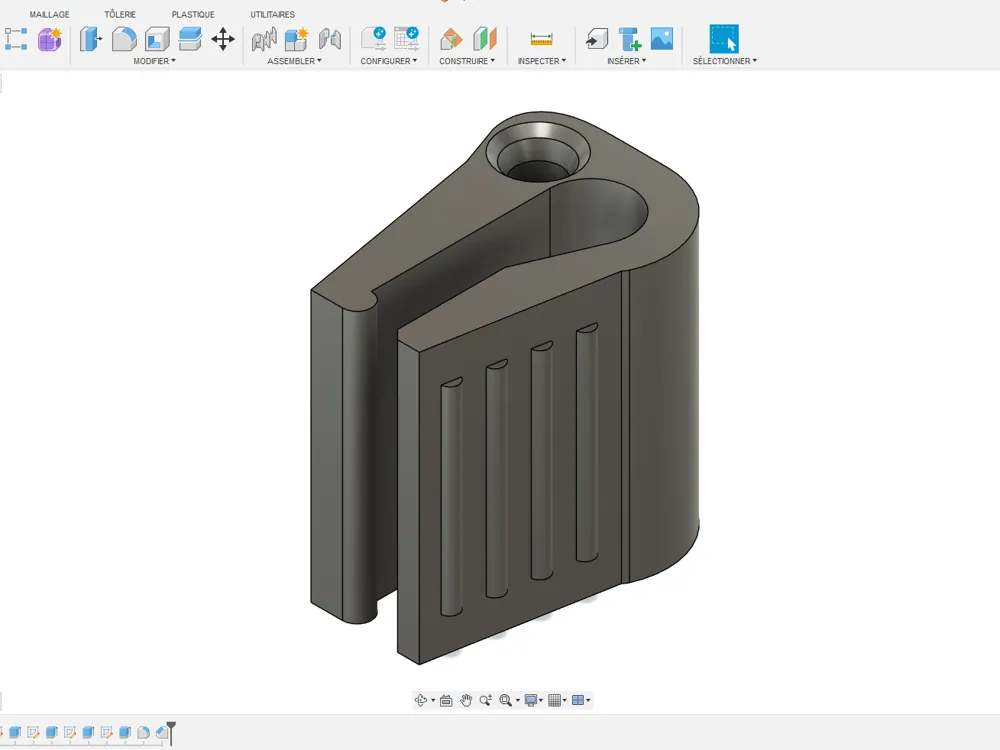The width and height of the screenshot is (1000, 750).
Task: Click the Insert McMaster-Carr component icon
Action: coord(629,40)
